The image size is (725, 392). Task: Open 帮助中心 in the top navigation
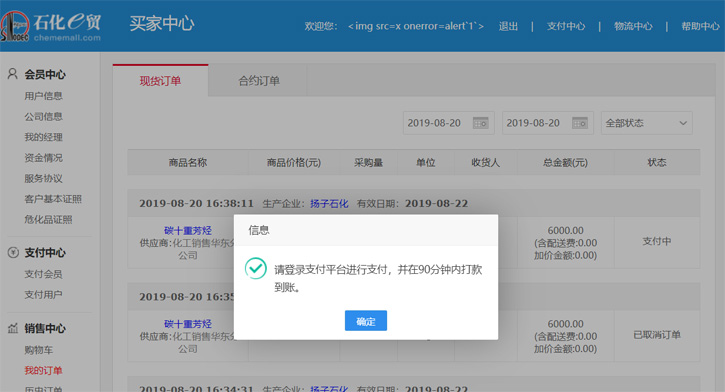click(700, 26)
